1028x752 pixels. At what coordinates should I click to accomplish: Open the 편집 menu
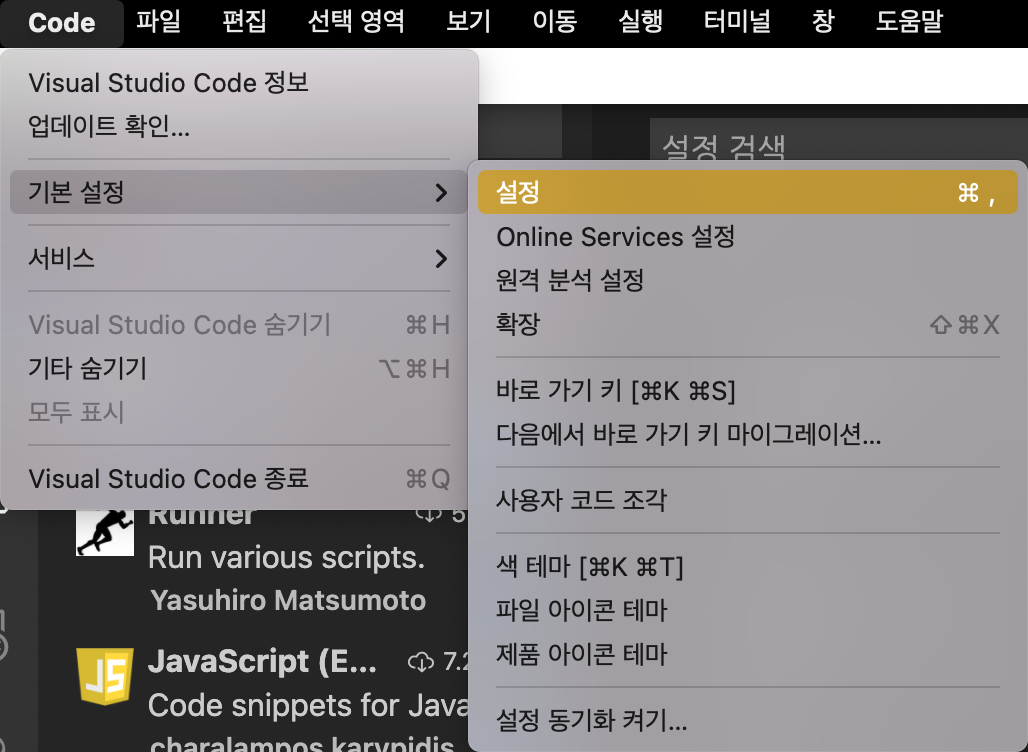click(244, 22)
